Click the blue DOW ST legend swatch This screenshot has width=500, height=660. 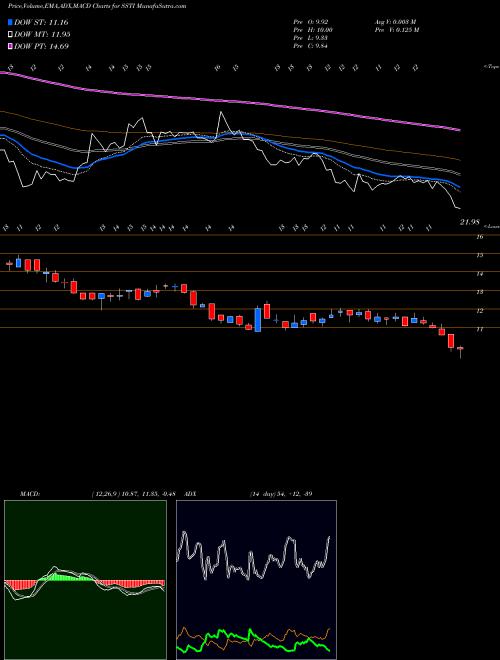coord(10,22)
